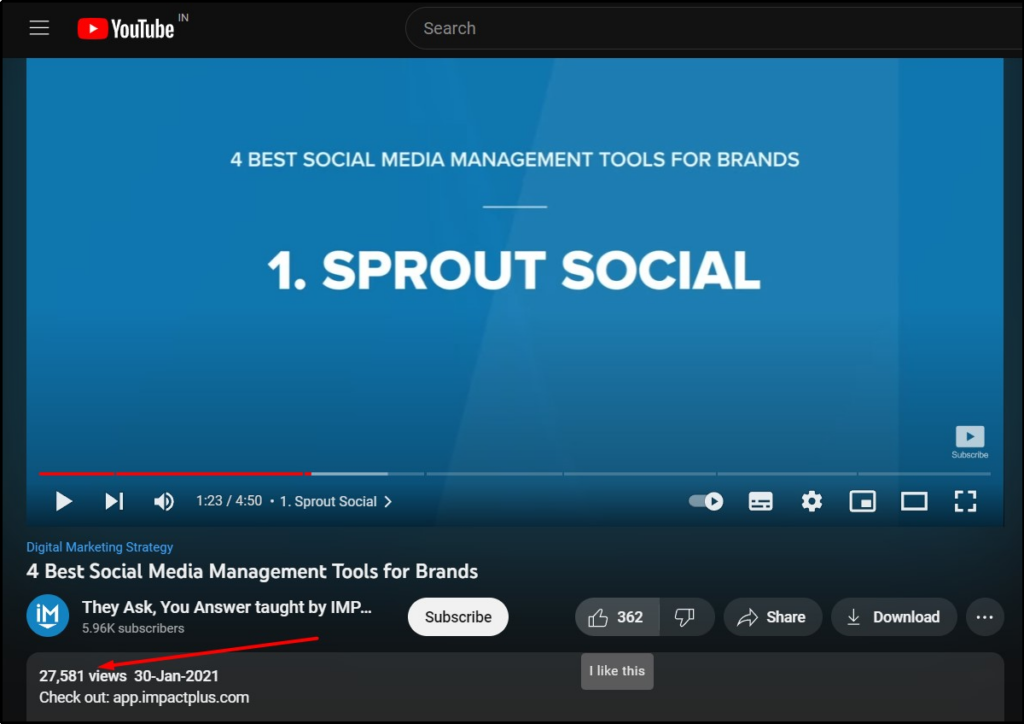
Task: Like the video with thumbs up
Action: click(x=617, y=617)
